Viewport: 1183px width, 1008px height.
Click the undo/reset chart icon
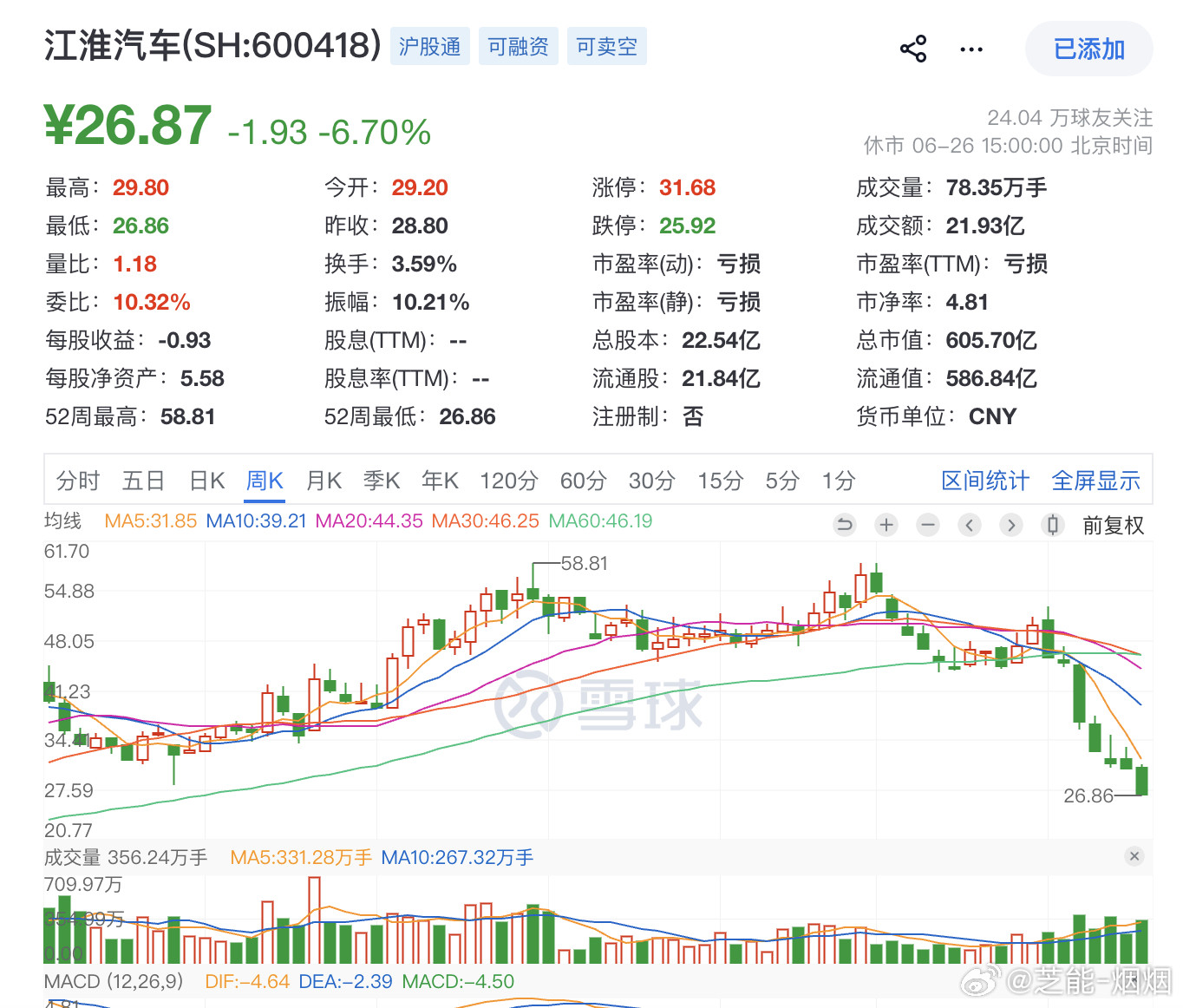click(x=844, y=525)
